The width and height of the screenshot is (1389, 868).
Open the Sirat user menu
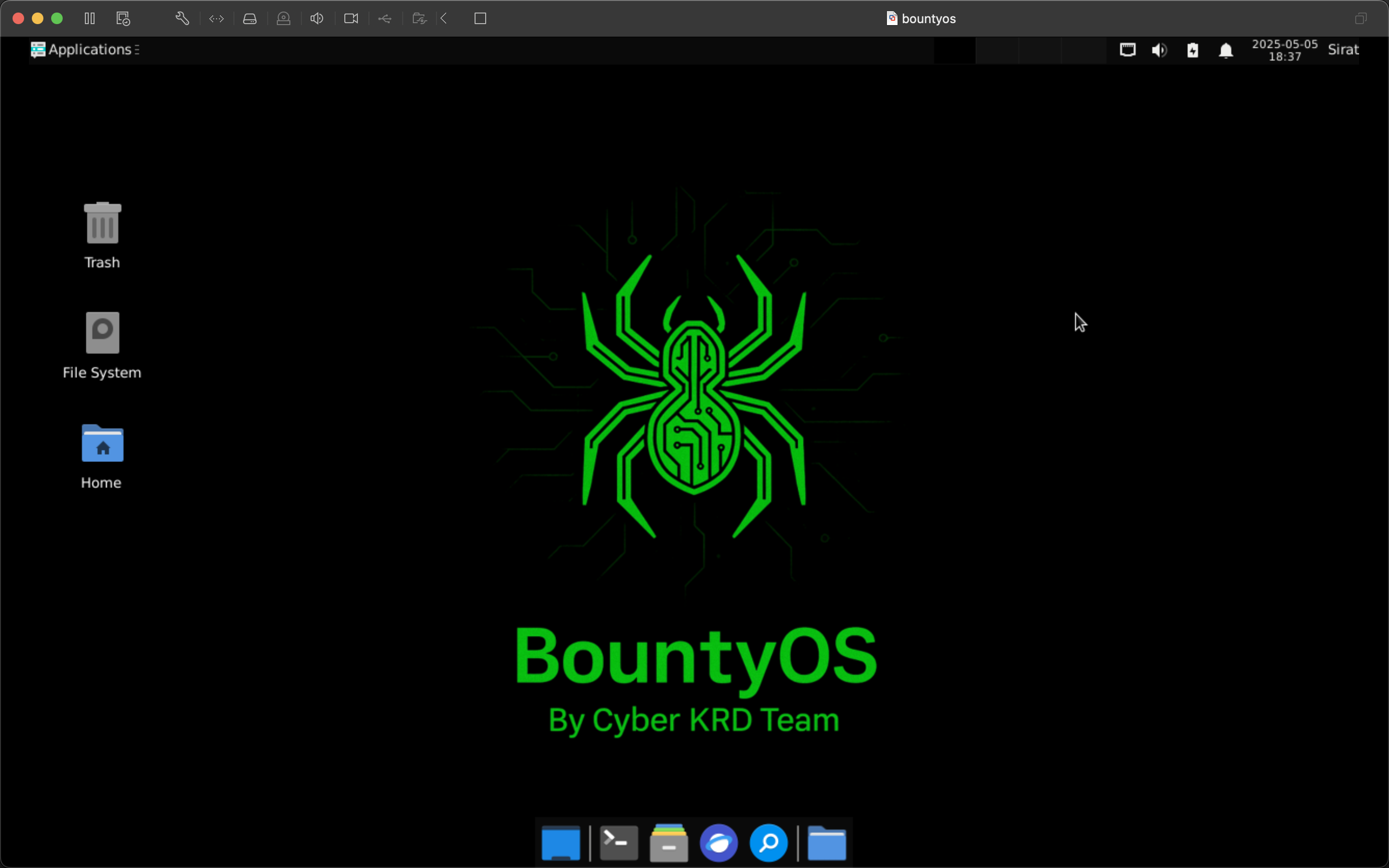pyautogui.click(x=1343, y=50)
